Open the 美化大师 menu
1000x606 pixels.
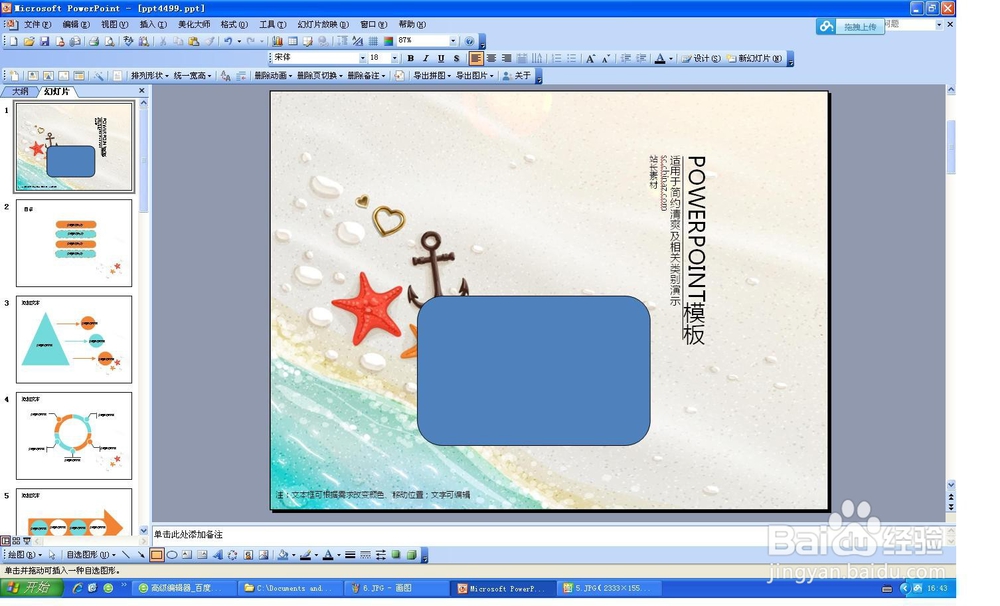coord(194,24)
